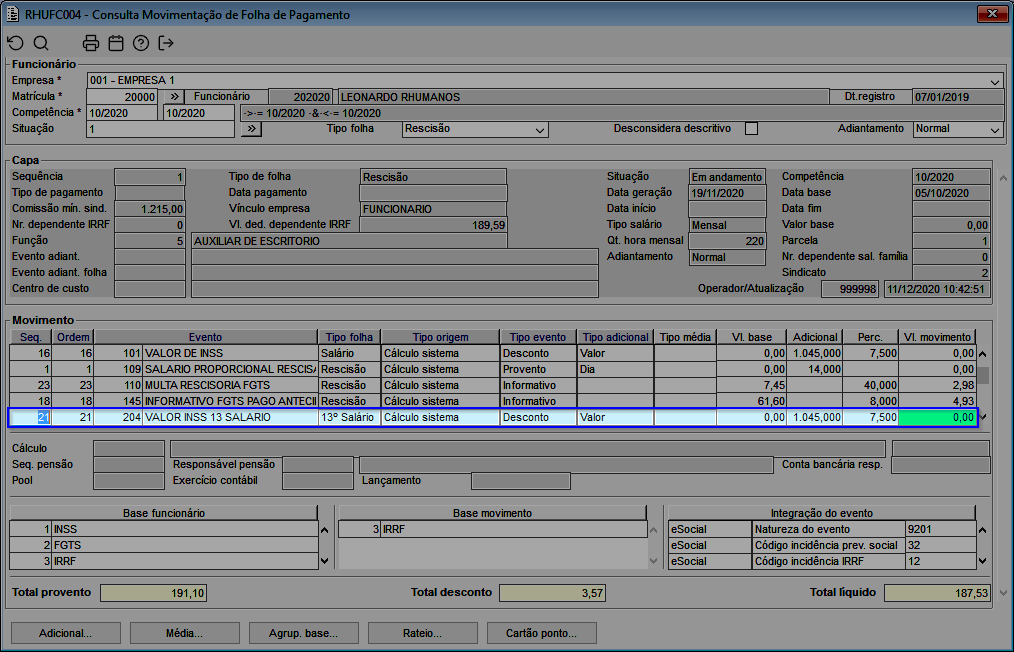This screenshot has width=1014, height=652.
Task: Select the SALARIO PROPORCIONAL RESCIS row
Action: point(493,369)
